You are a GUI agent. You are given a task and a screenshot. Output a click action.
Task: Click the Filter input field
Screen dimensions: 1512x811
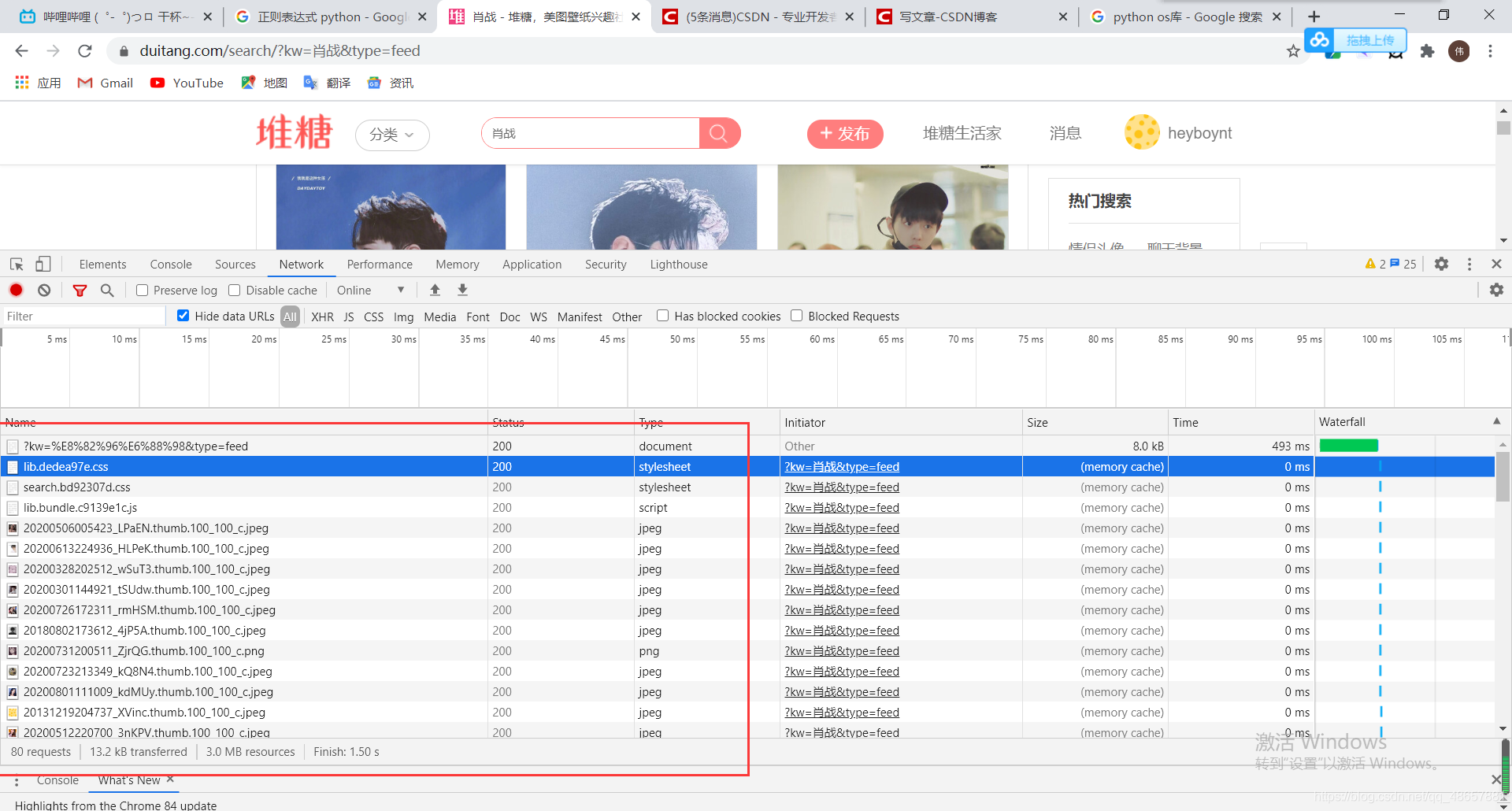(83, 316)
